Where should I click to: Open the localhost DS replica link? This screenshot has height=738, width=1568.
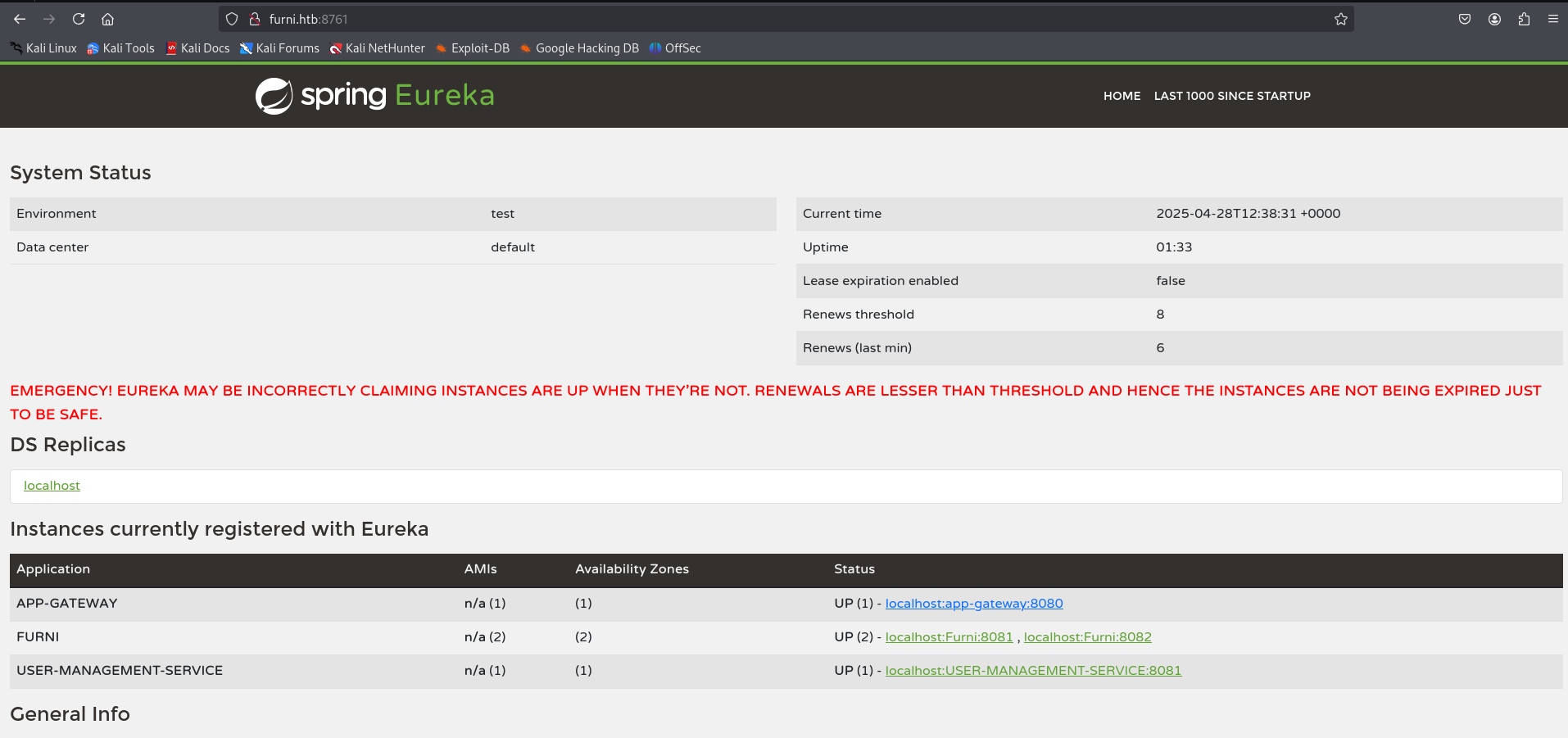(x=52, y=486)
